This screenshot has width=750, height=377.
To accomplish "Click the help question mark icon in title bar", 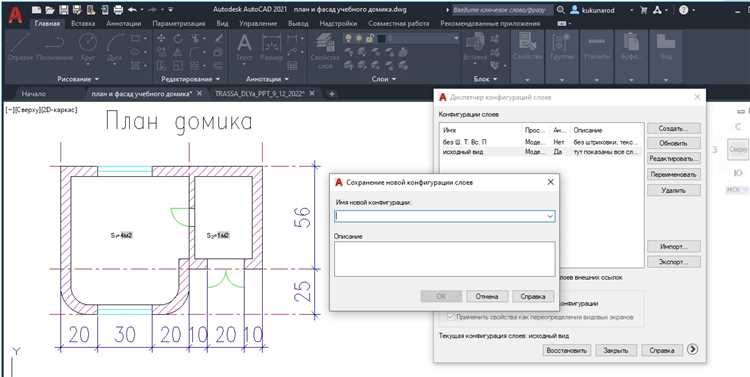I will pos(684,10).
